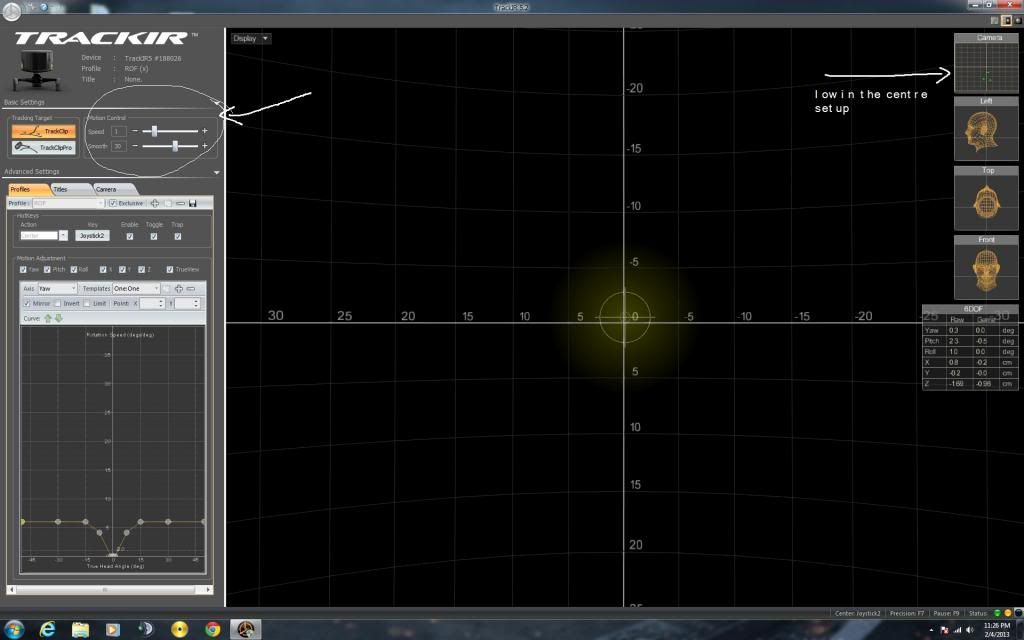Screen dimensions: 1024x640
Task: Click the Point X stepper field
Action: click(152, 304)
